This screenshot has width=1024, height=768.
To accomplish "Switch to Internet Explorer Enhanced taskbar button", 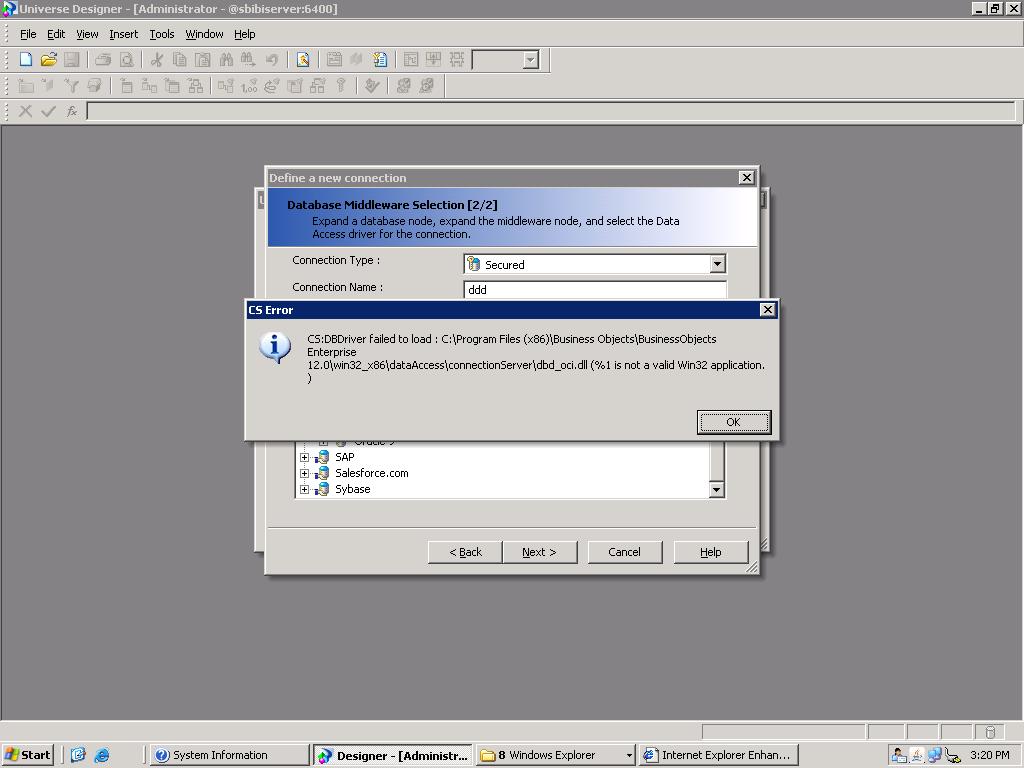I will point(719,756).
